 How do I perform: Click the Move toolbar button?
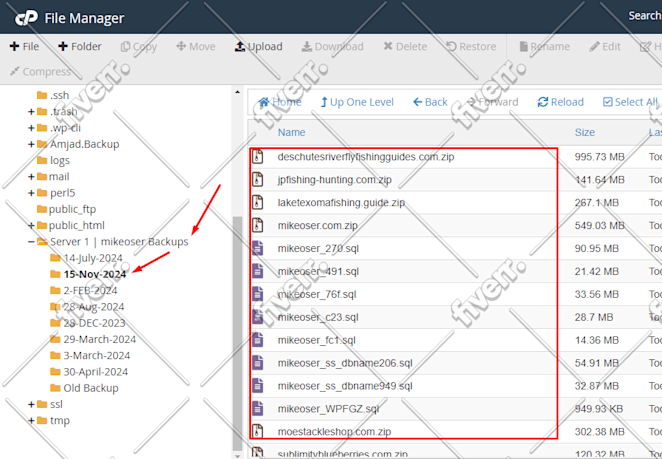[196, 46]
